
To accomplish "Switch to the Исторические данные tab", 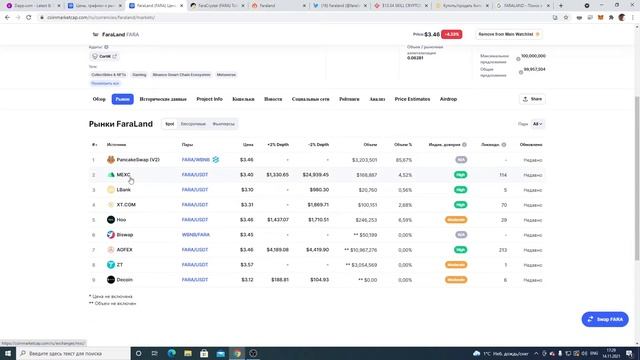I will click(x=163, y=99).
